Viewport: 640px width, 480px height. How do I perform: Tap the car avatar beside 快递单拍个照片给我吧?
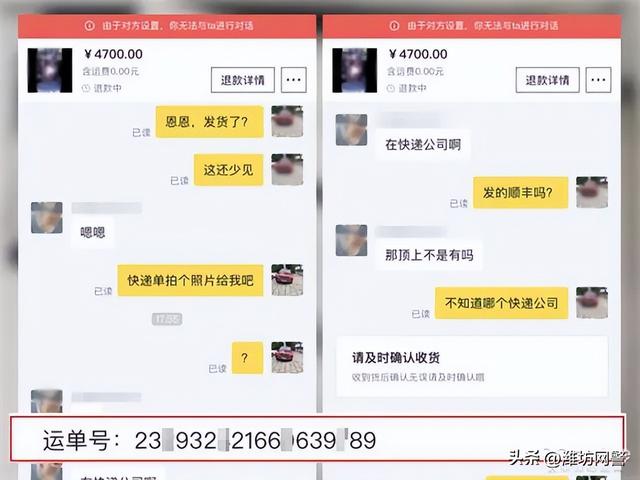pos(287,280)
